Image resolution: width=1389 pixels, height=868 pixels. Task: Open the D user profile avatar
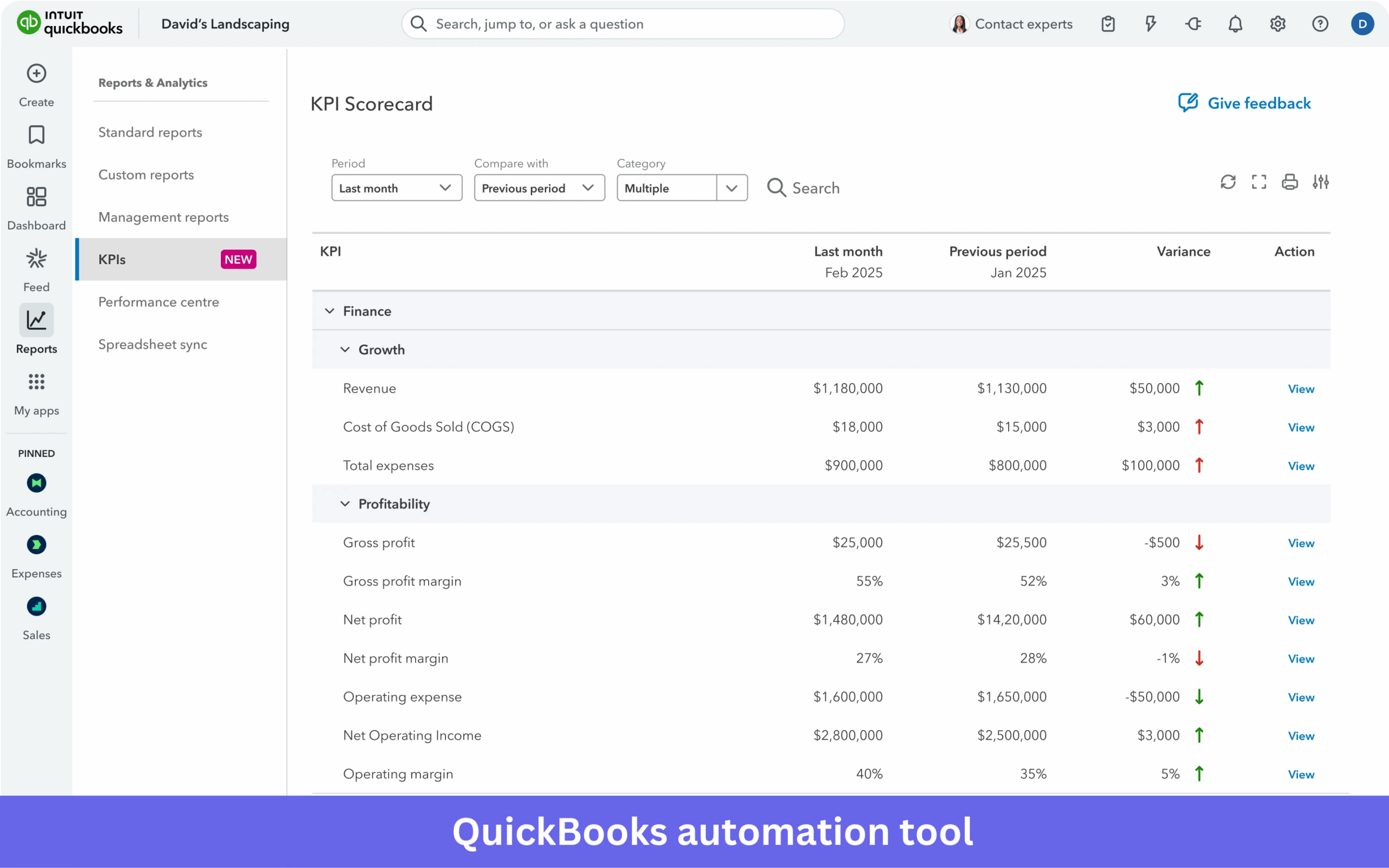(1362, 24)
